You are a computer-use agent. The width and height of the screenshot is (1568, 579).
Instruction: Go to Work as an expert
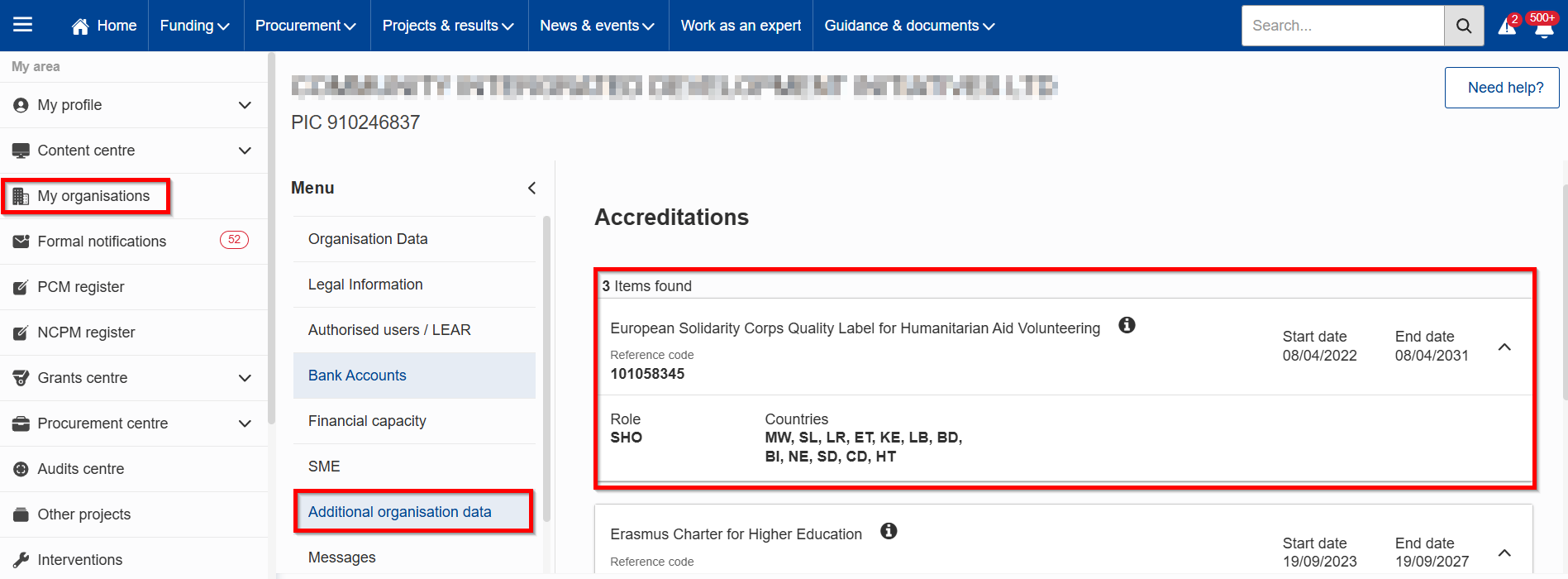[741, 26]
